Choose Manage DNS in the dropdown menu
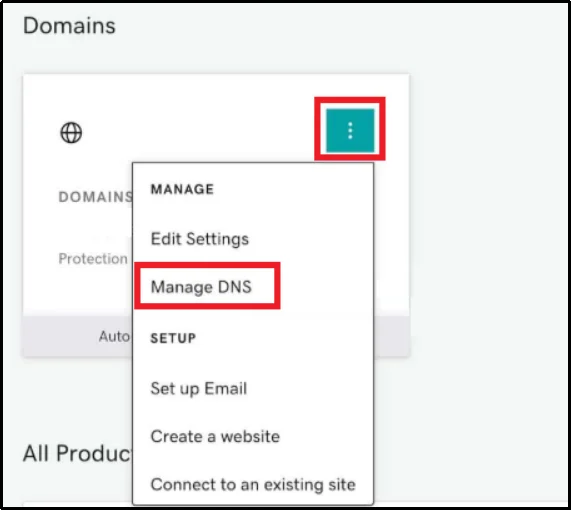This screenshot has width=572, height=511. [201, 287]
